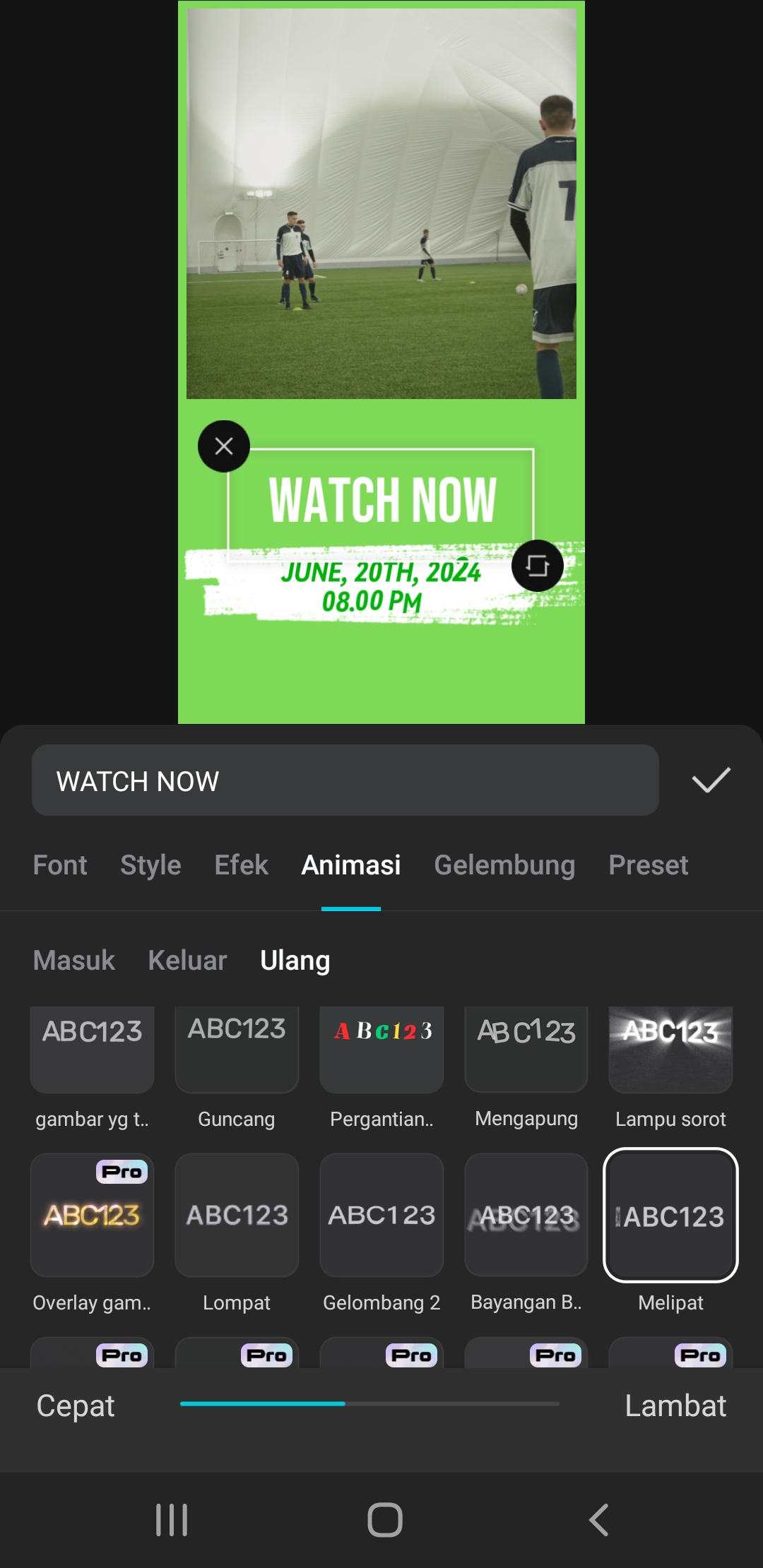Select the Masuk animation category

tap(74, 961)
